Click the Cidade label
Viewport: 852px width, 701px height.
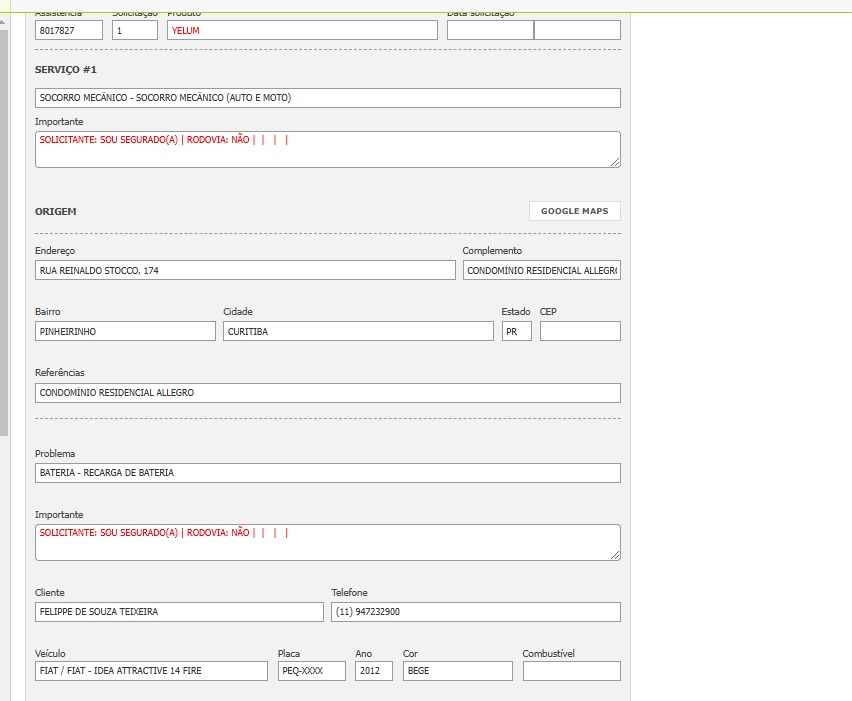pos(238,311)
